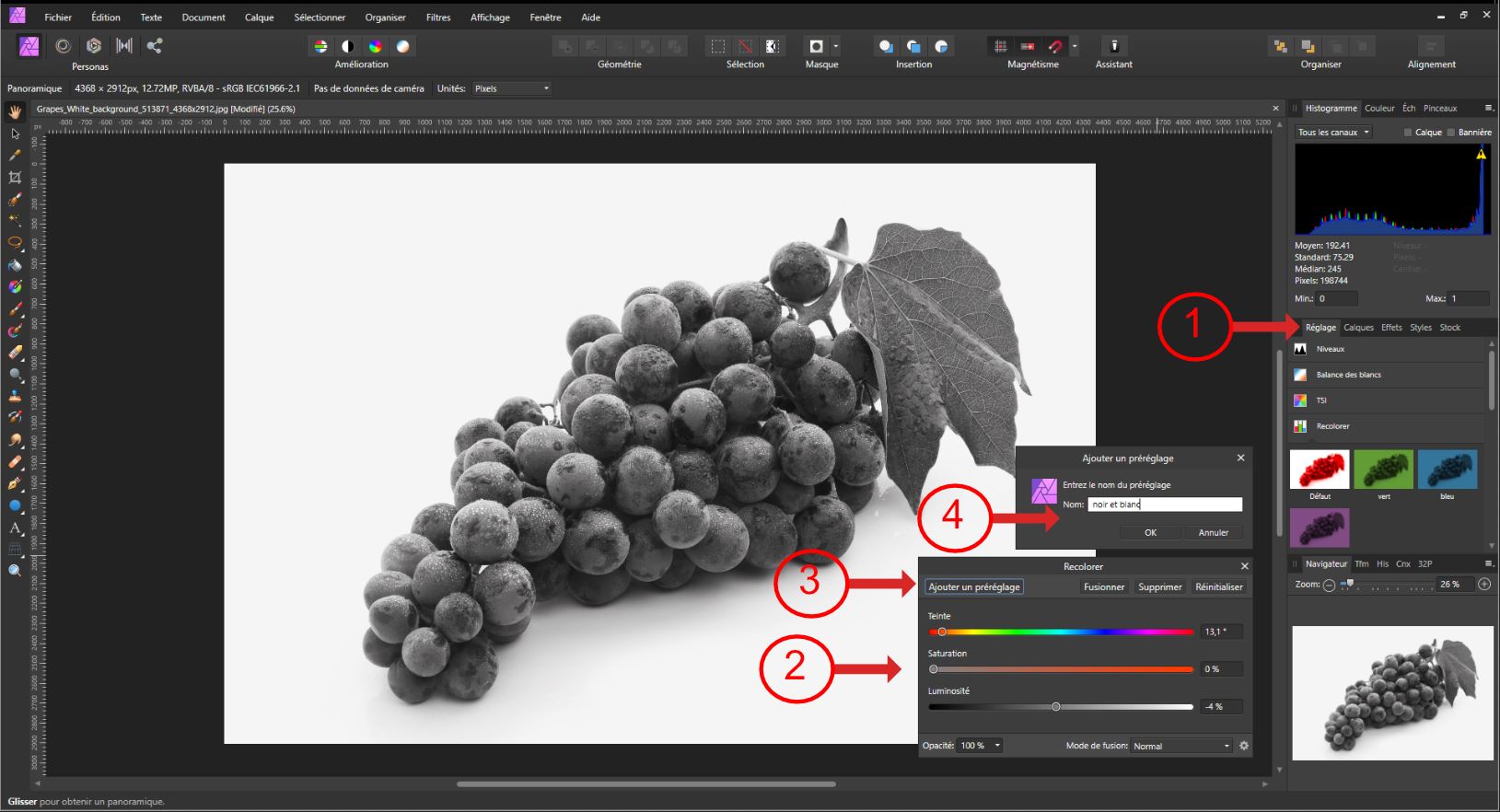Select the Flood Select magic wand tool

15,221
